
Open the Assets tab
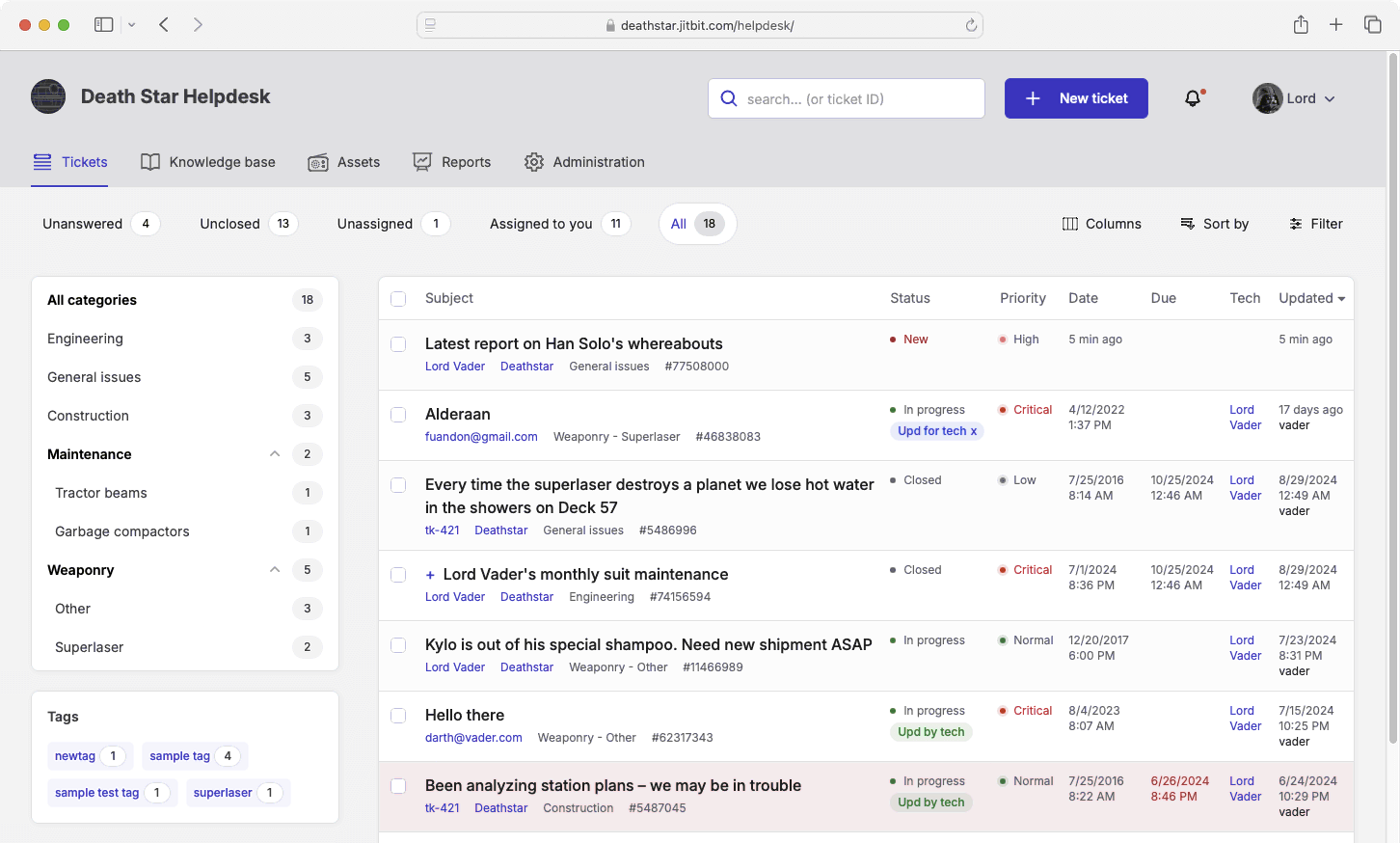point(344,162)
